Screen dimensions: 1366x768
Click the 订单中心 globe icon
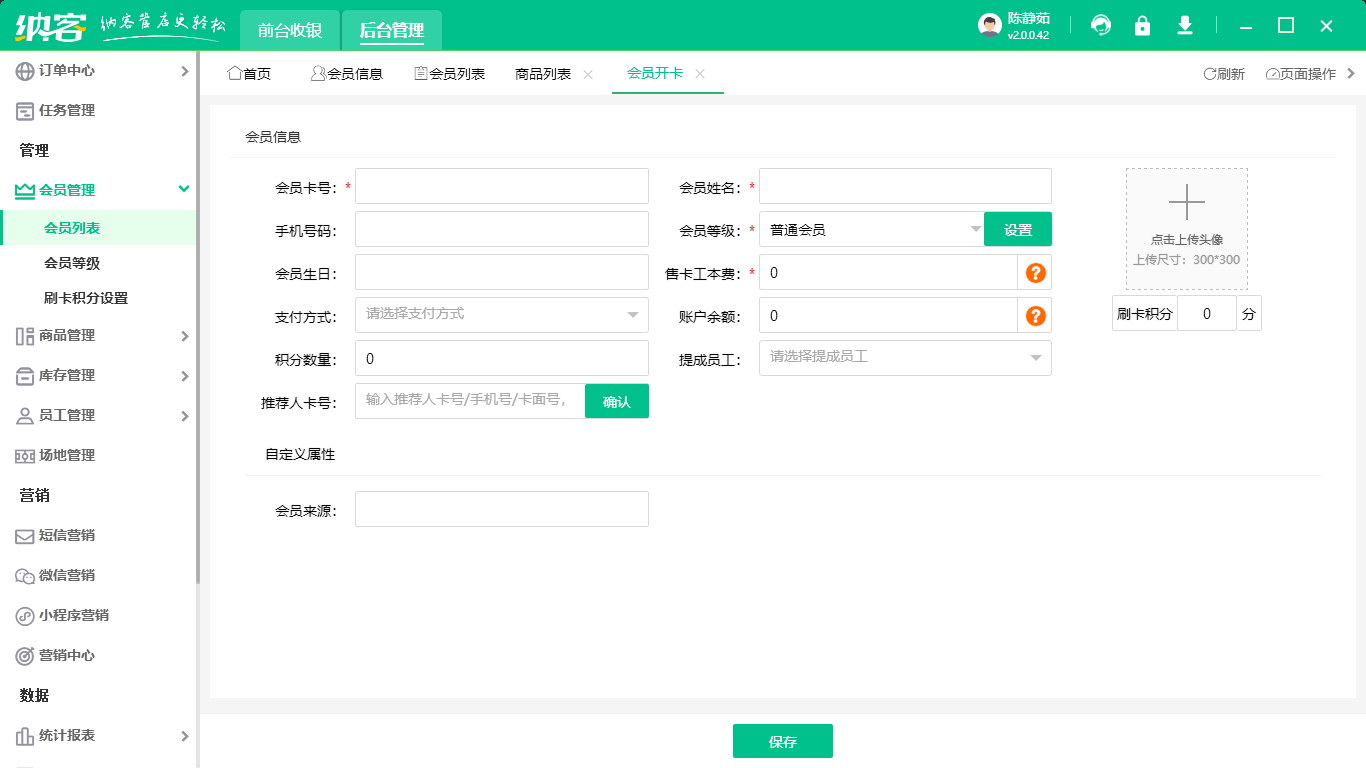pos(25,71)
